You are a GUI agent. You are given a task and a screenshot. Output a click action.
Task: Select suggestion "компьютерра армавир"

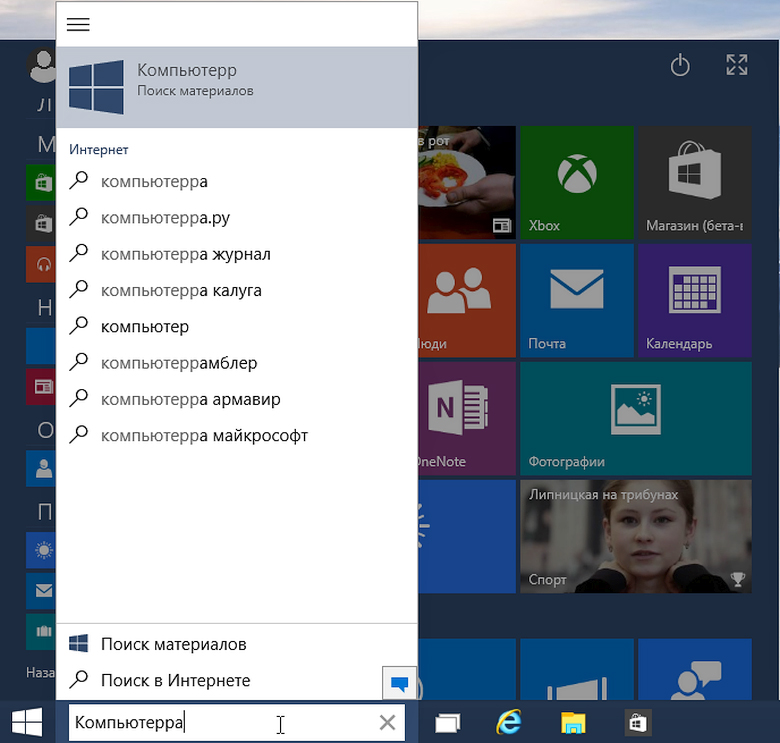tap(237, 399)
